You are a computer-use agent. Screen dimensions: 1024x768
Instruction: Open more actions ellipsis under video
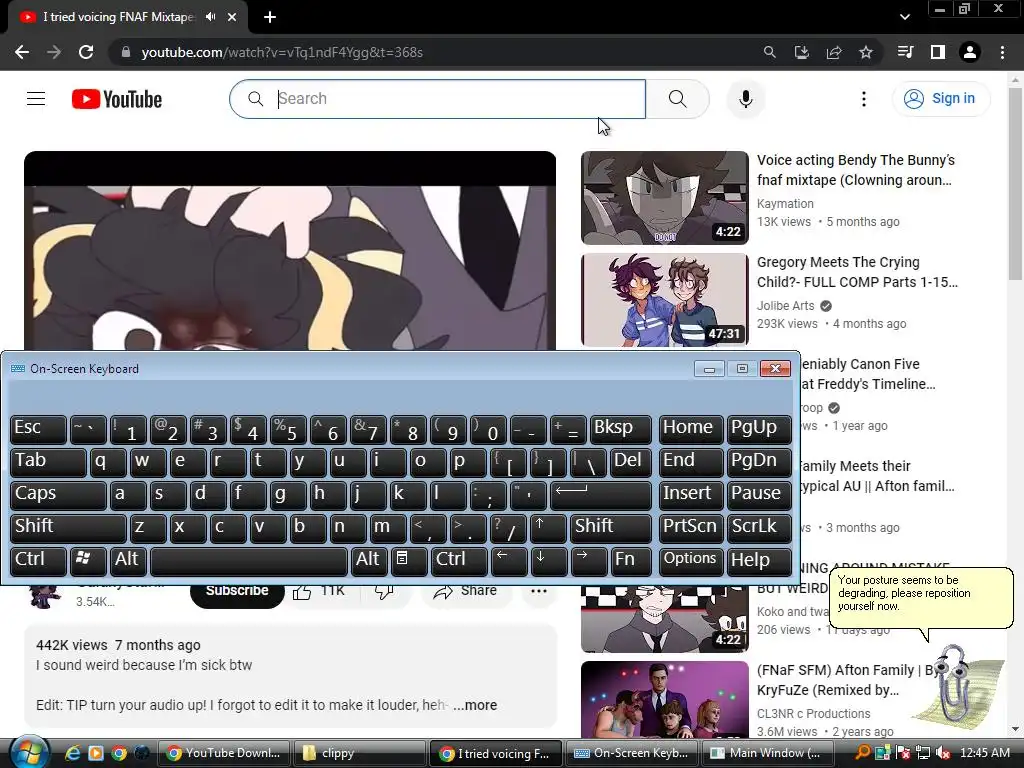pos(539,591)
